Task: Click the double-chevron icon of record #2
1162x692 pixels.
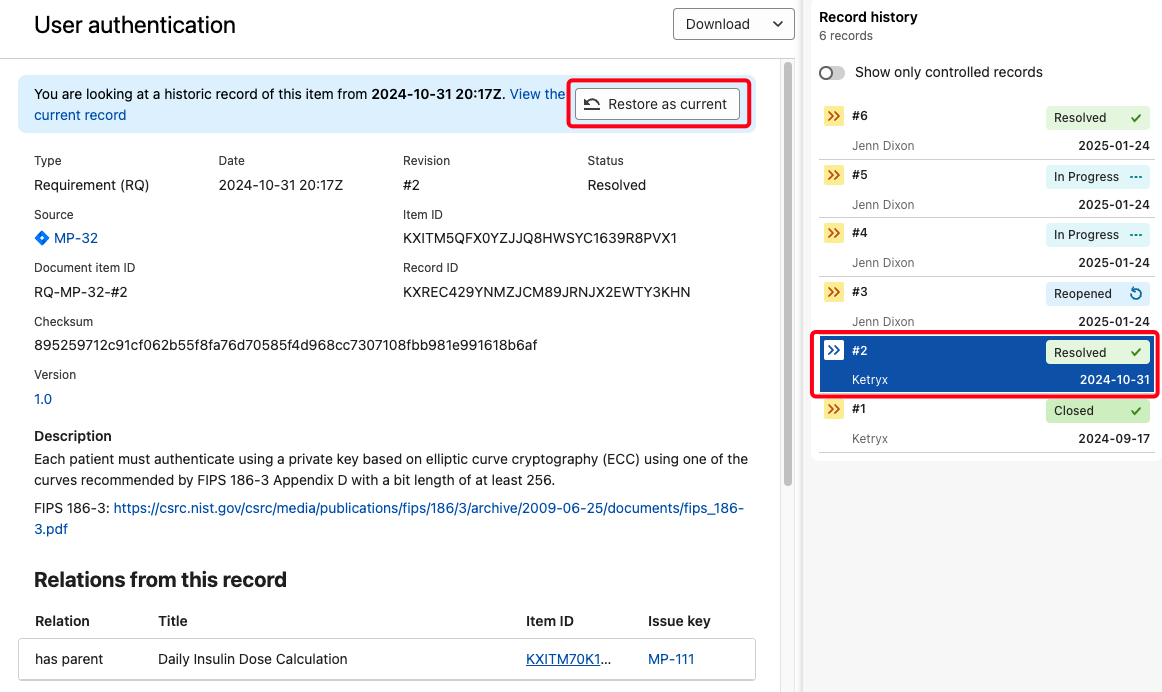Action: pos(834,350)
